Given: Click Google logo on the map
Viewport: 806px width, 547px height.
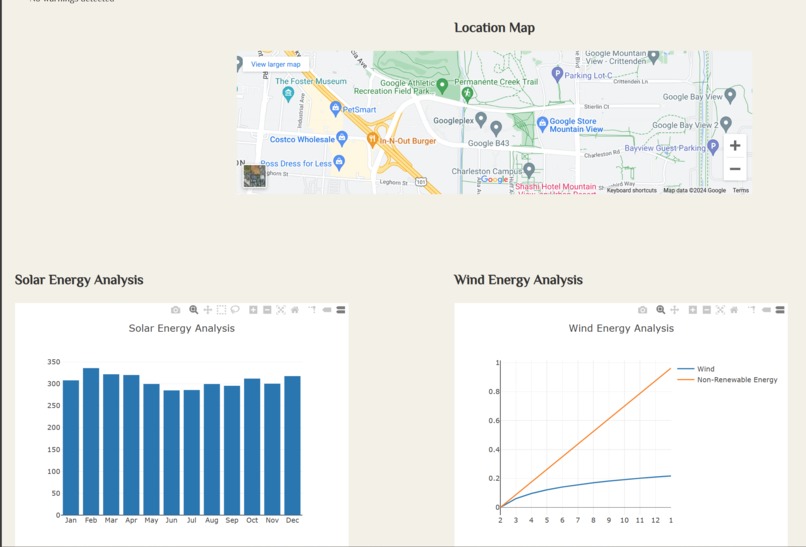Looking at the screenshot, I should (495, 179).
